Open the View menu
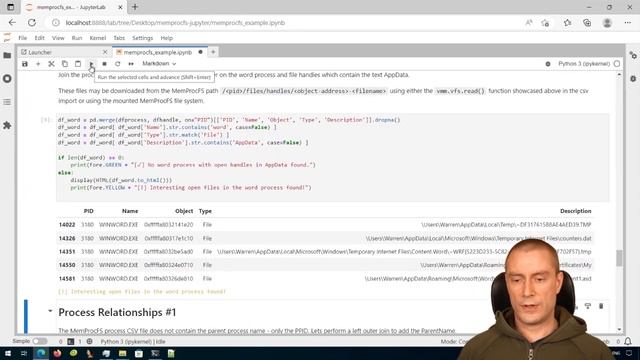The image size is (640, 360). coord(58,38)
